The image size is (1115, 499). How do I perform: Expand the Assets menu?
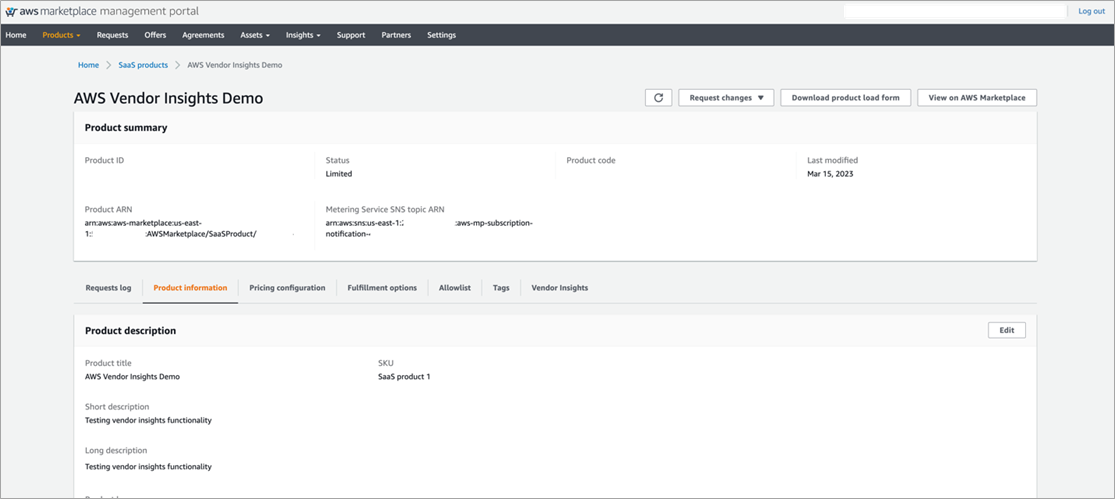255,35
